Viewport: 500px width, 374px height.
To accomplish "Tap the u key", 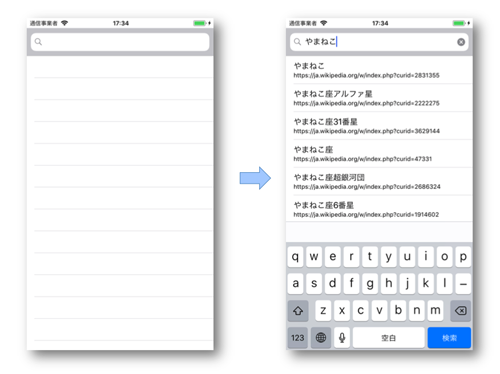I will pos(407,257).
